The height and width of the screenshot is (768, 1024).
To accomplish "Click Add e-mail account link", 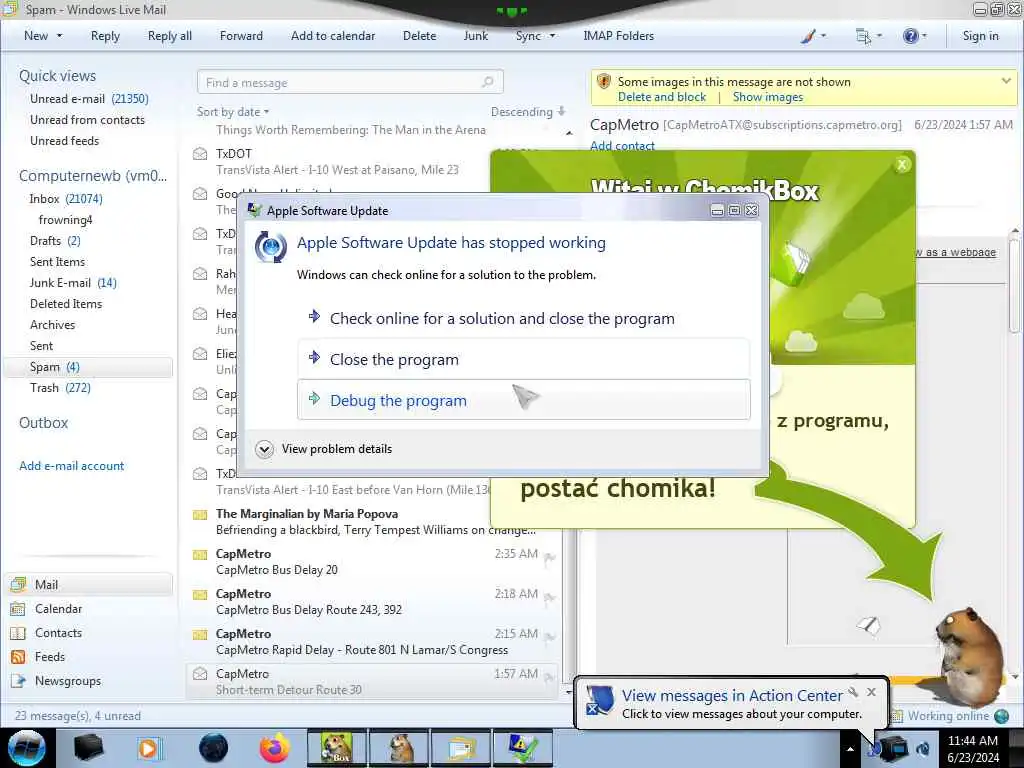I will point(71,466).
